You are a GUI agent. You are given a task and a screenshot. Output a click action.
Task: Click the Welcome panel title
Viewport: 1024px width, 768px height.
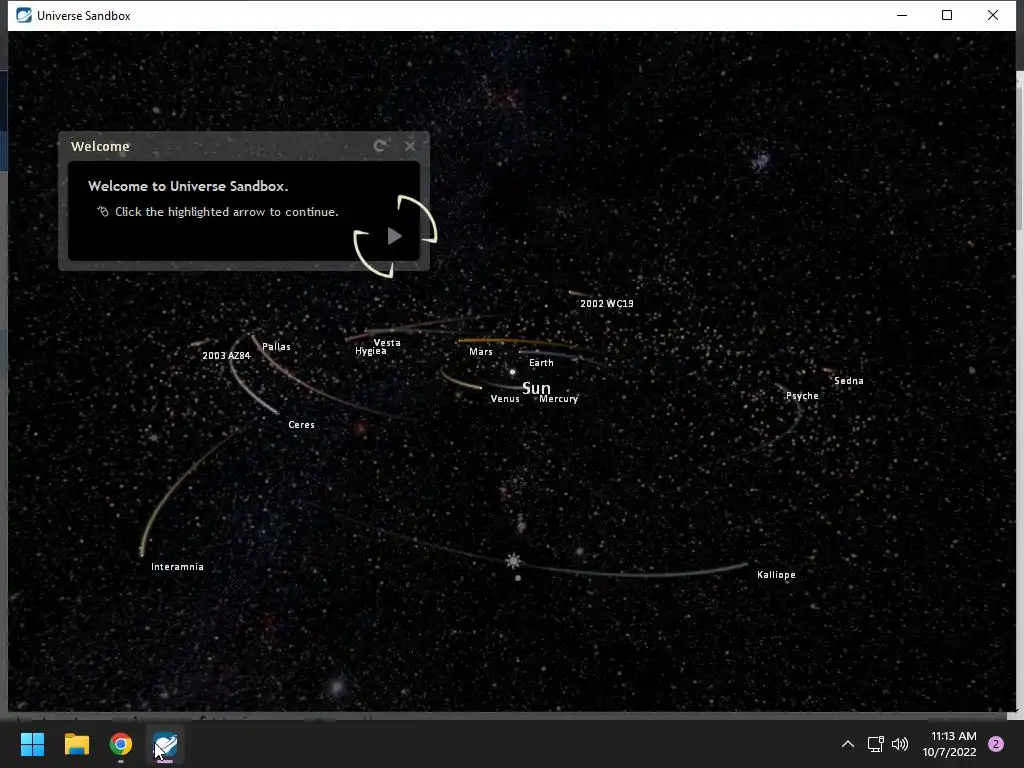[x=100, y=146]
